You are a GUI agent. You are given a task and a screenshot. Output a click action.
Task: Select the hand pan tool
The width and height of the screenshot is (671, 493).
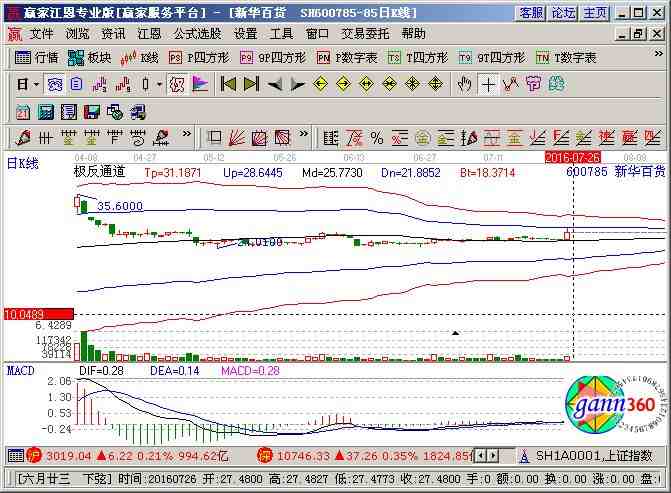click(x=464, y=84)
